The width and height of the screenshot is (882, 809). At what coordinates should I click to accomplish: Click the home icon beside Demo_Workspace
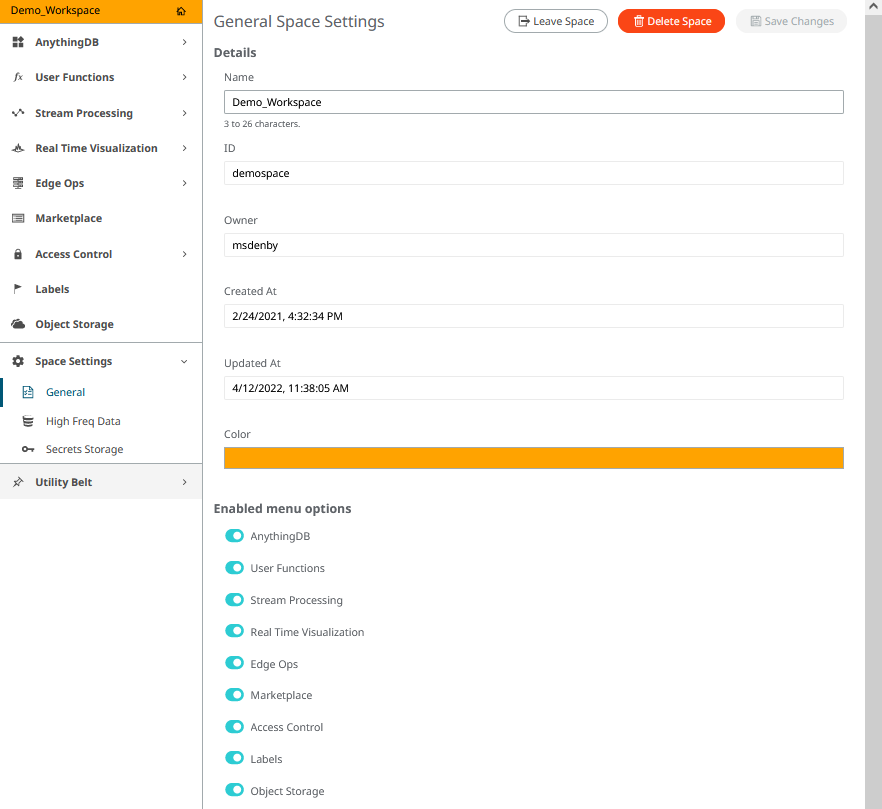[x=181, y=11]
